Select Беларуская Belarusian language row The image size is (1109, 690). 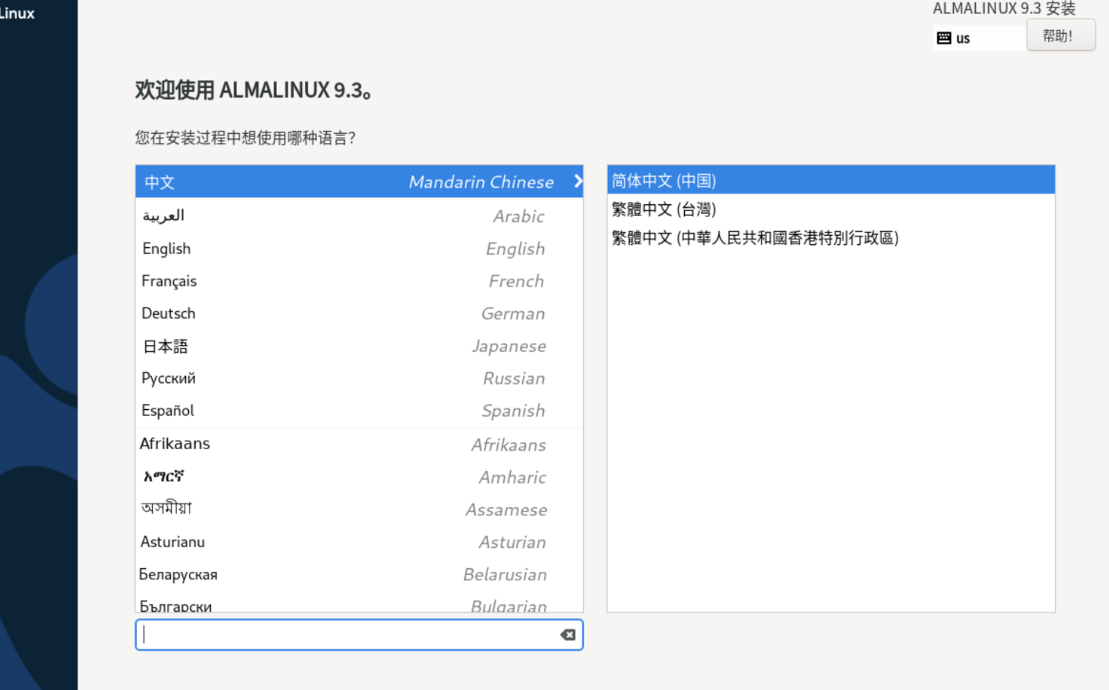pyautogui.click(x=359, y=574)
